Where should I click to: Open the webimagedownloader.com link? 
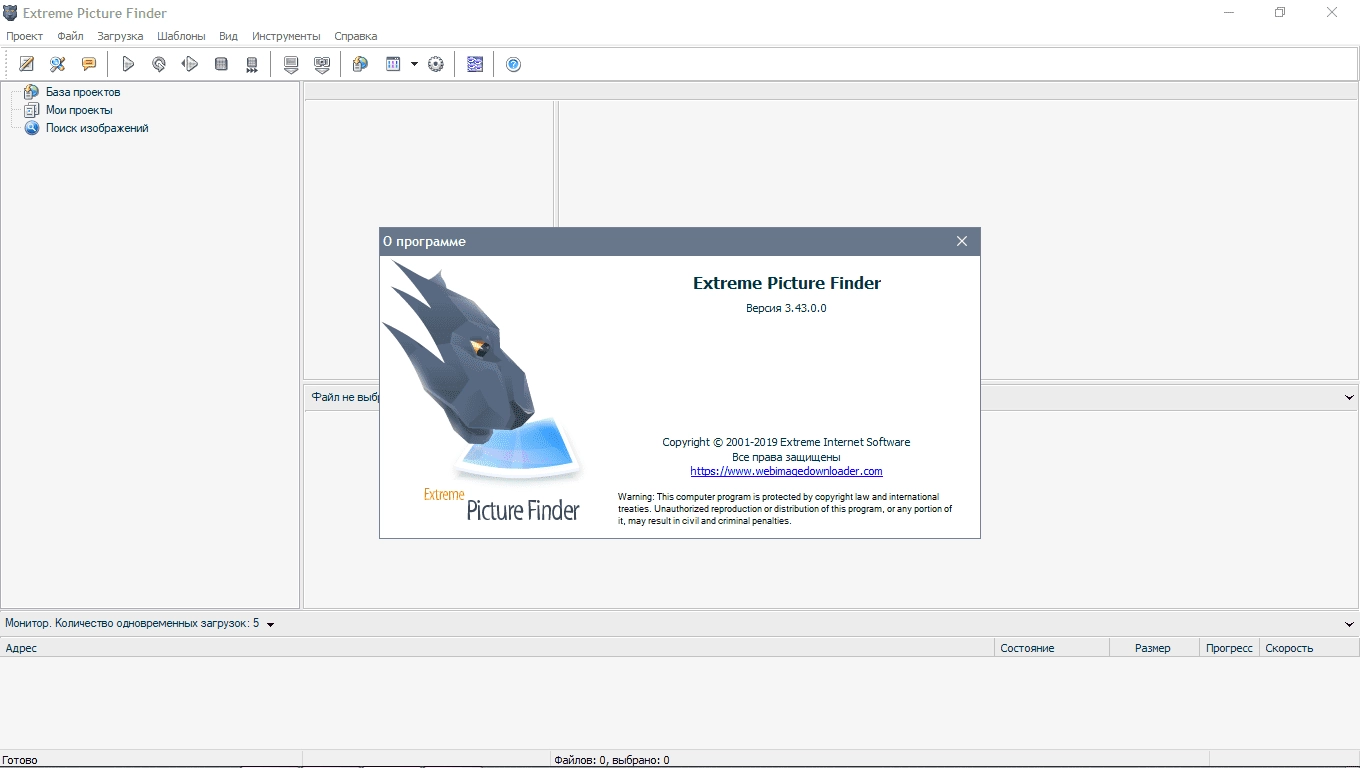tap(786, 471)
